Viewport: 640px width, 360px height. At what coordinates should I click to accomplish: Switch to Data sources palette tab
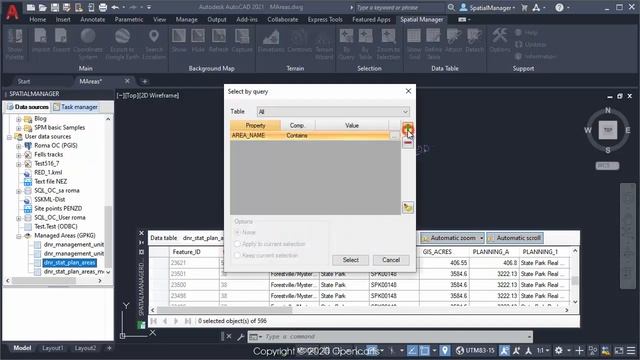(28, 107)
